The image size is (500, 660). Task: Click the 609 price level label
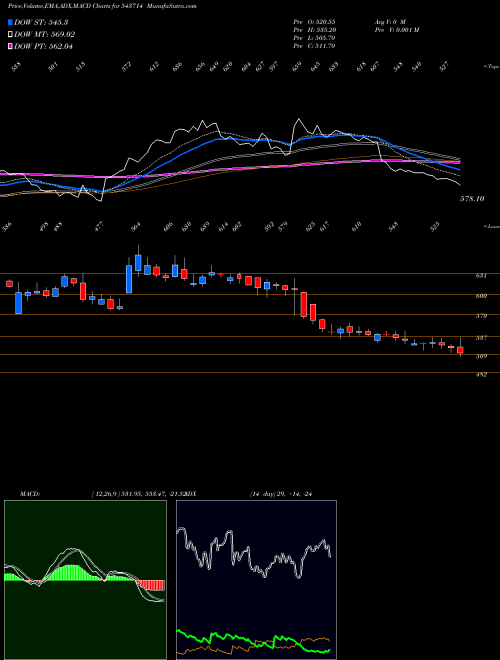click(481, 296)
